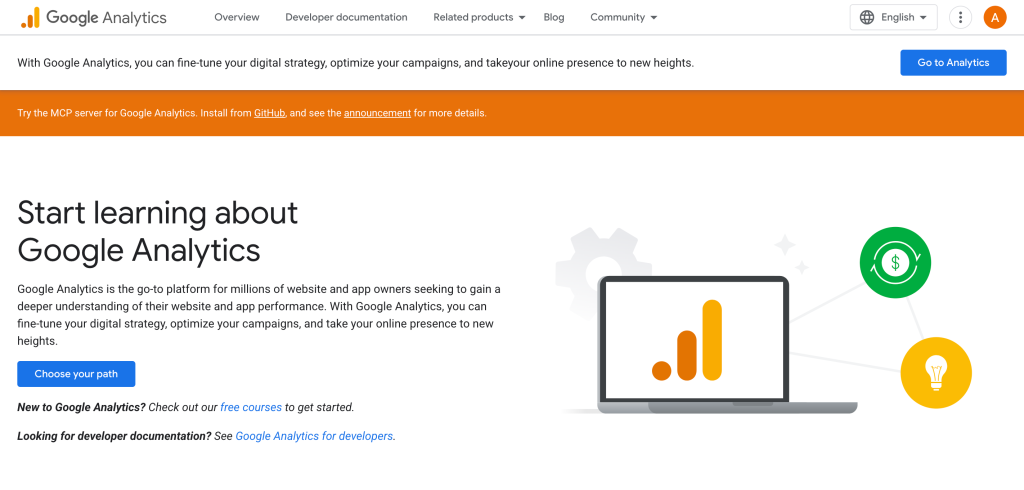Follow the GitHub link in the banner
This screenshot has width=1024, height=490.
[269, 113]
